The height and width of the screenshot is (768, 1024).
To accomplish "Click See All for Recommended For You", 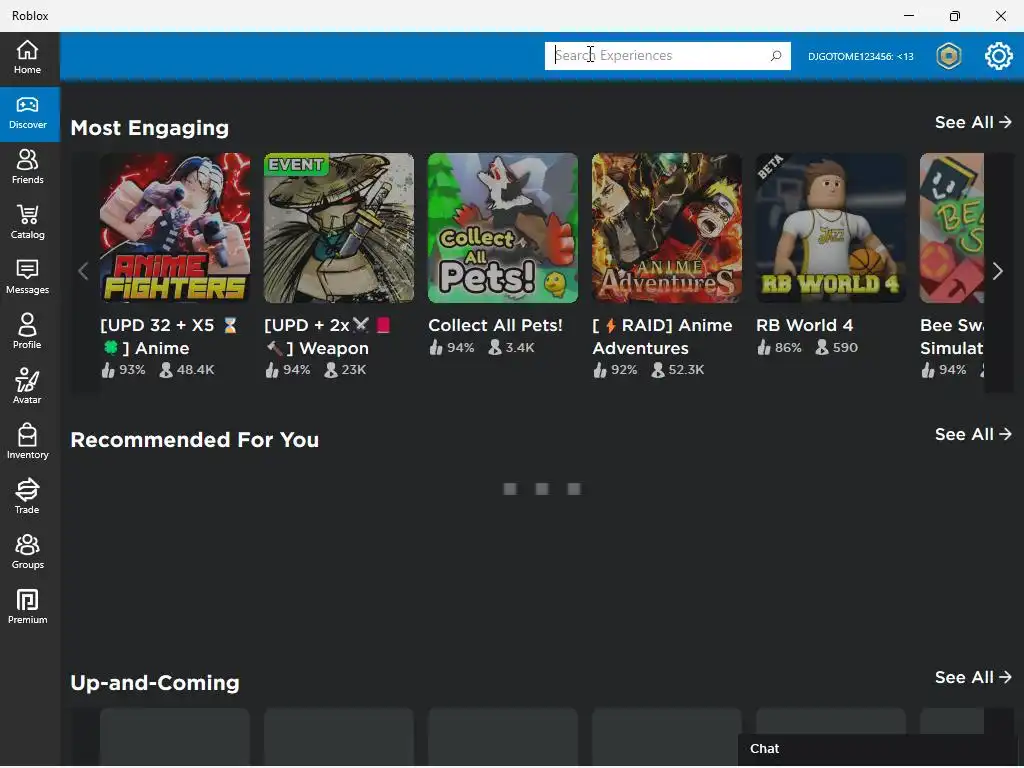I will coord(973,434).
